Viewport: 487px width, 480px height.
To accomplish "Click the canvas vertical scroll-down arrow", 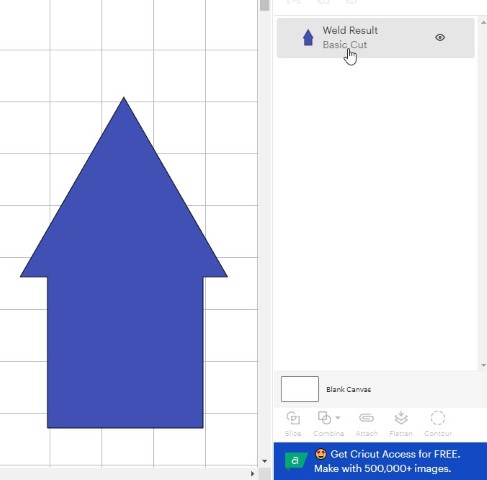I will [x=264, y=461].
